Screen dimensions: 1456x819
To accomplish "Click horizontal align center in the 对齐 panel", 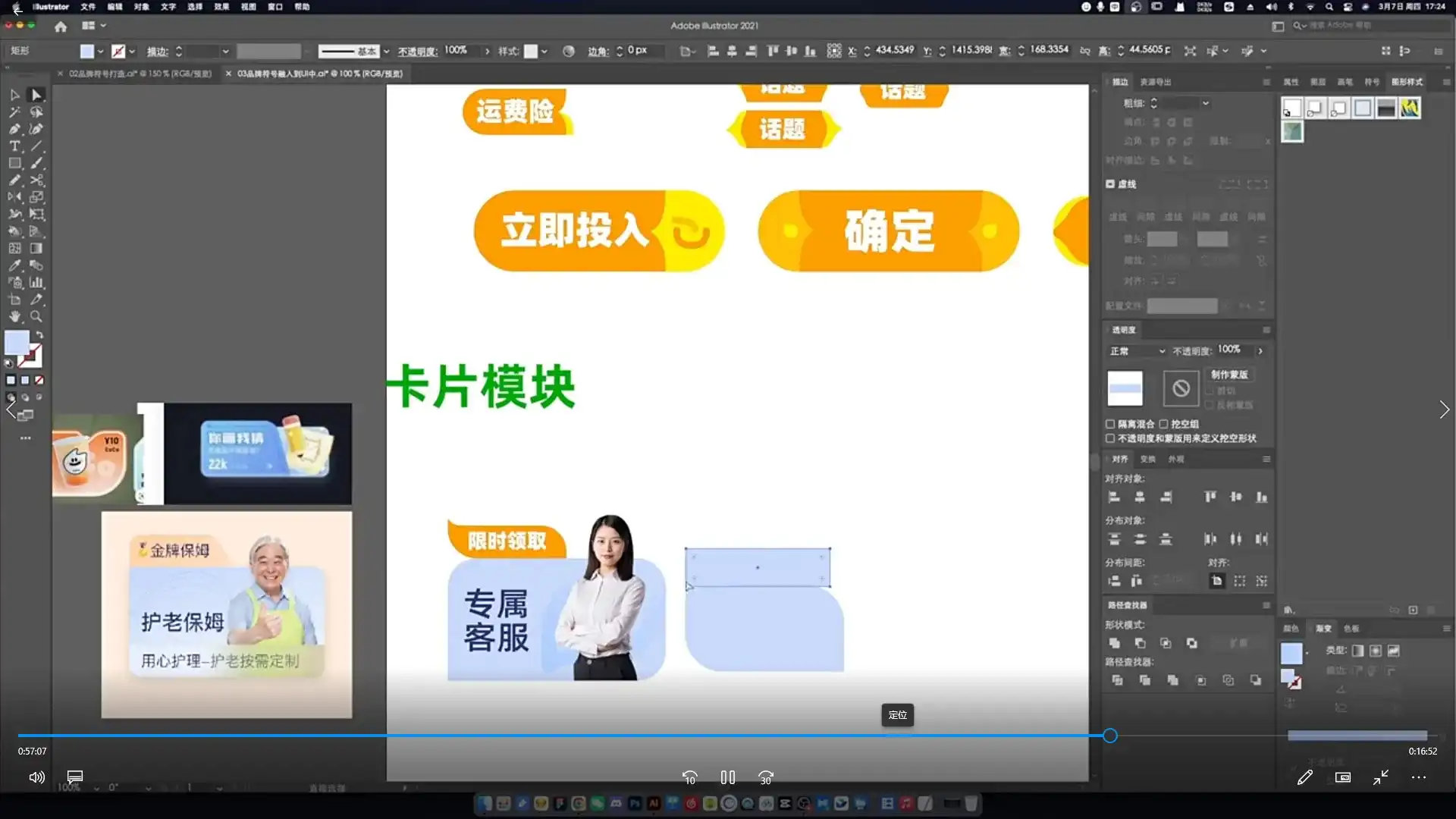I will [x=1139, y=497].
